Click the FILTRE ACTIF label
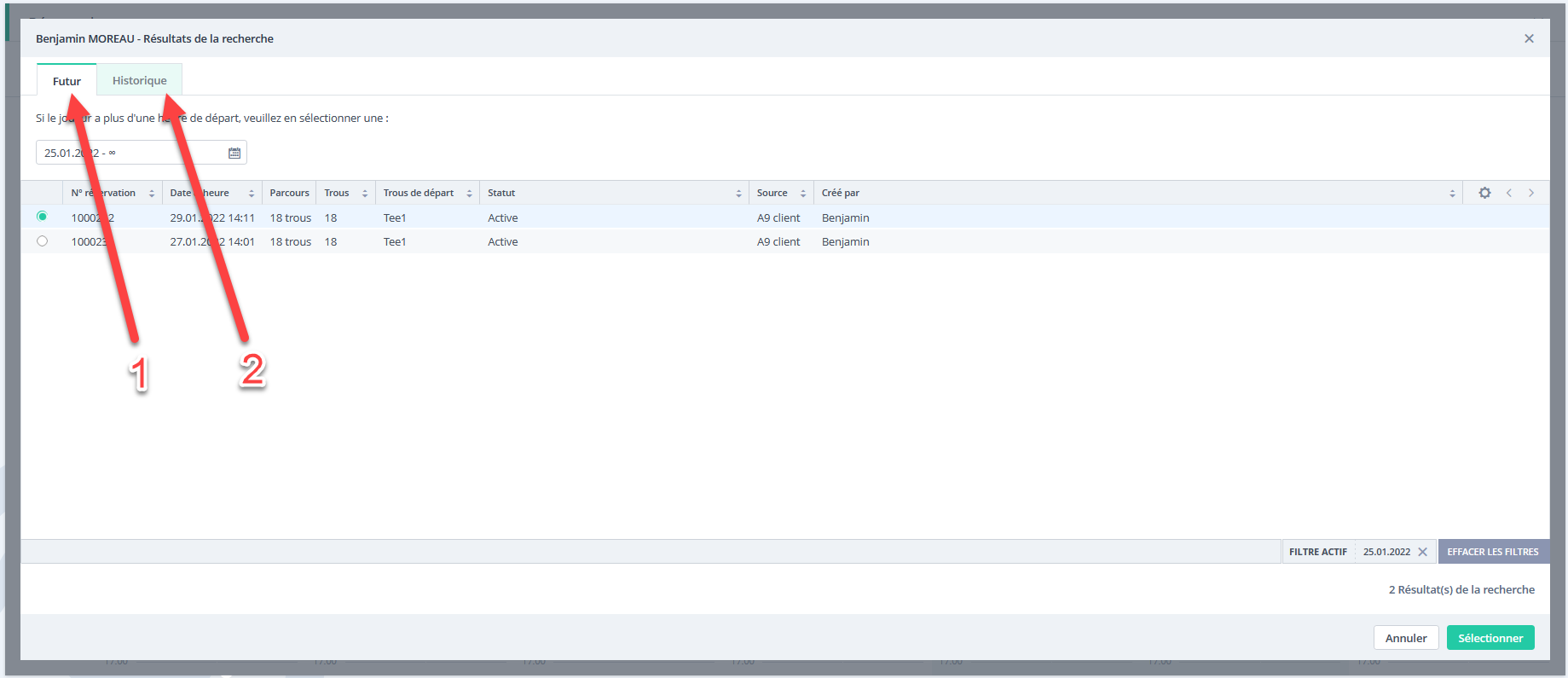 (x=1318, y=552)
